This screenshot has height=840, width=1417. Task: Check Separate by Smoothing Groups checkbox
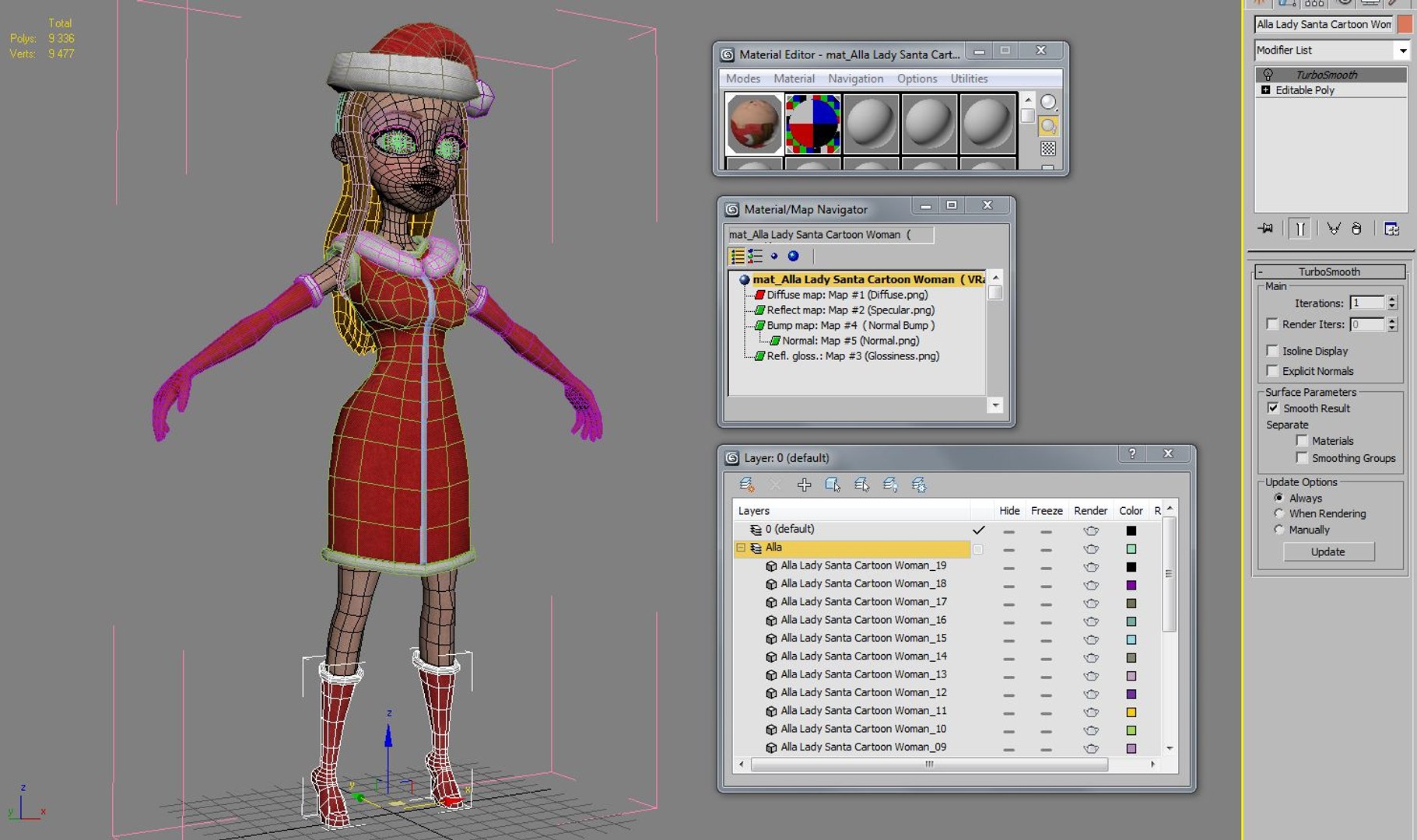tap(1302, 458)
